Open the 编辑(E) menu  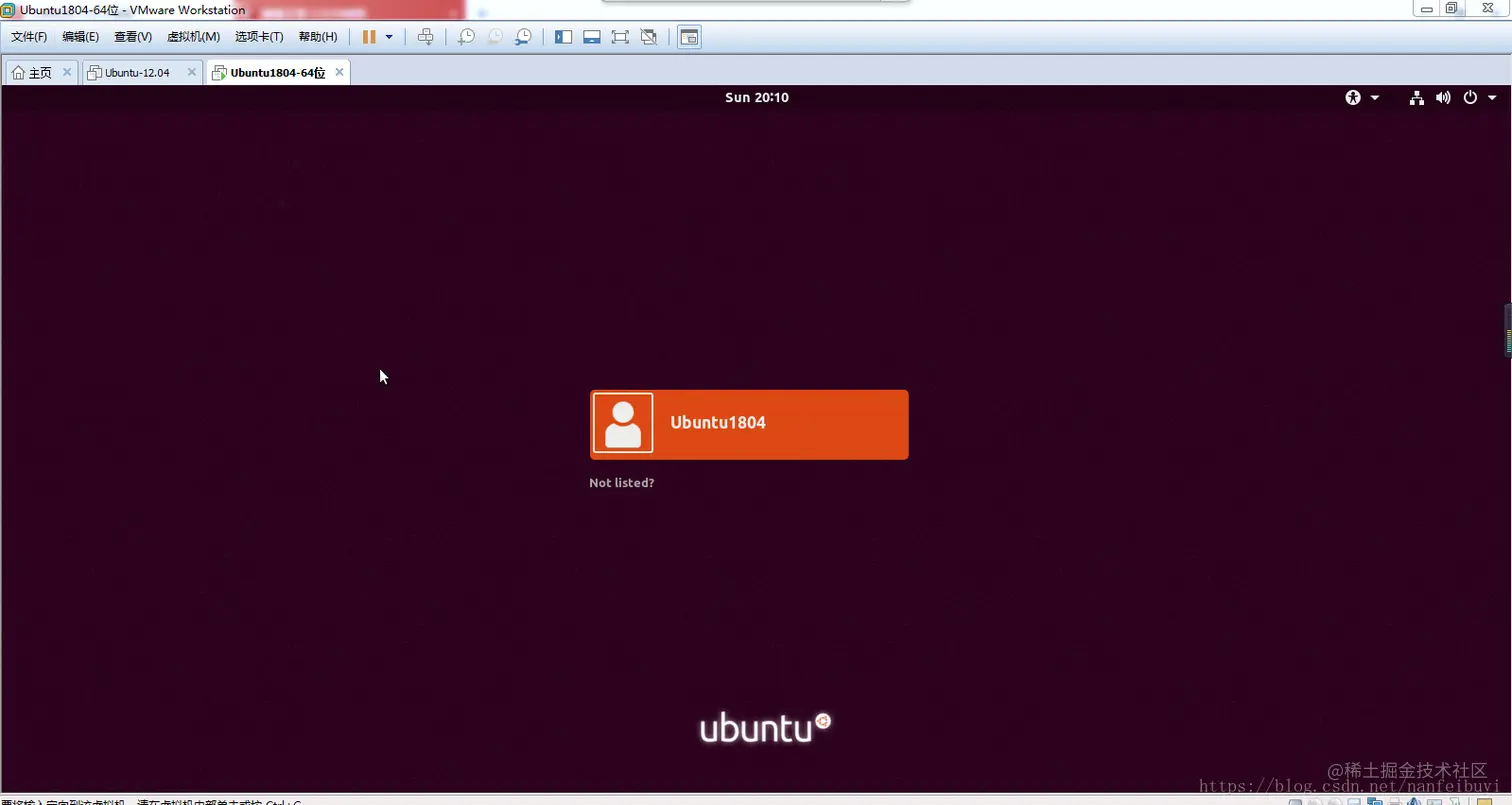click(x=80, y=37)
